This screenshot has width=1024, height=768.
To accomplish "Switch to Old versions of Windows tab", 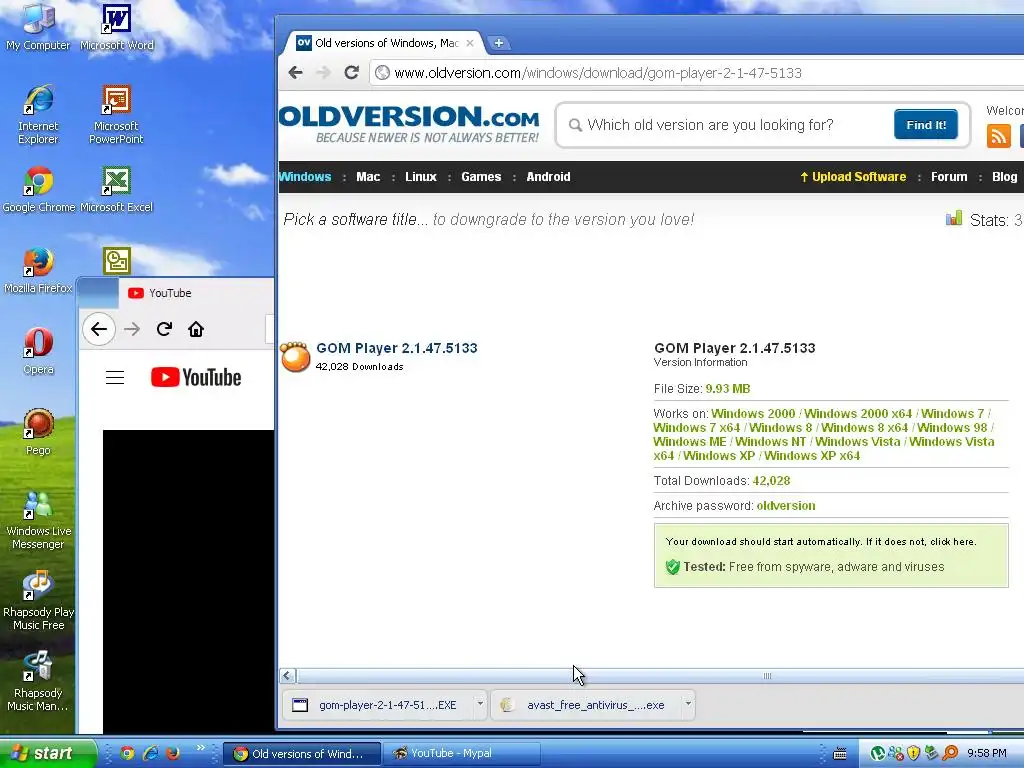I will 384,43.
